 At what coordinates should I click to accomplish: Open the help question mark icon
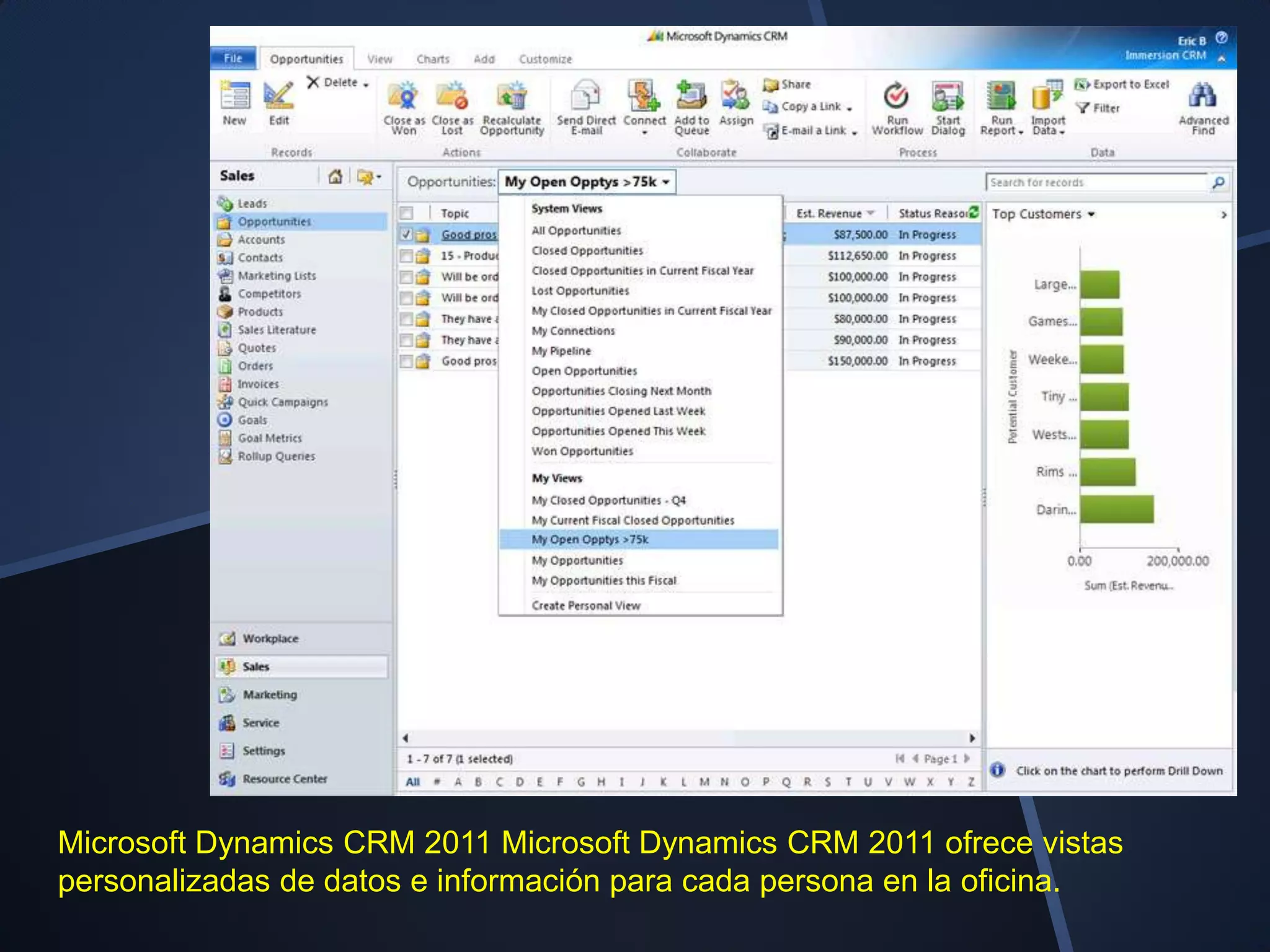click(1221, 37)
